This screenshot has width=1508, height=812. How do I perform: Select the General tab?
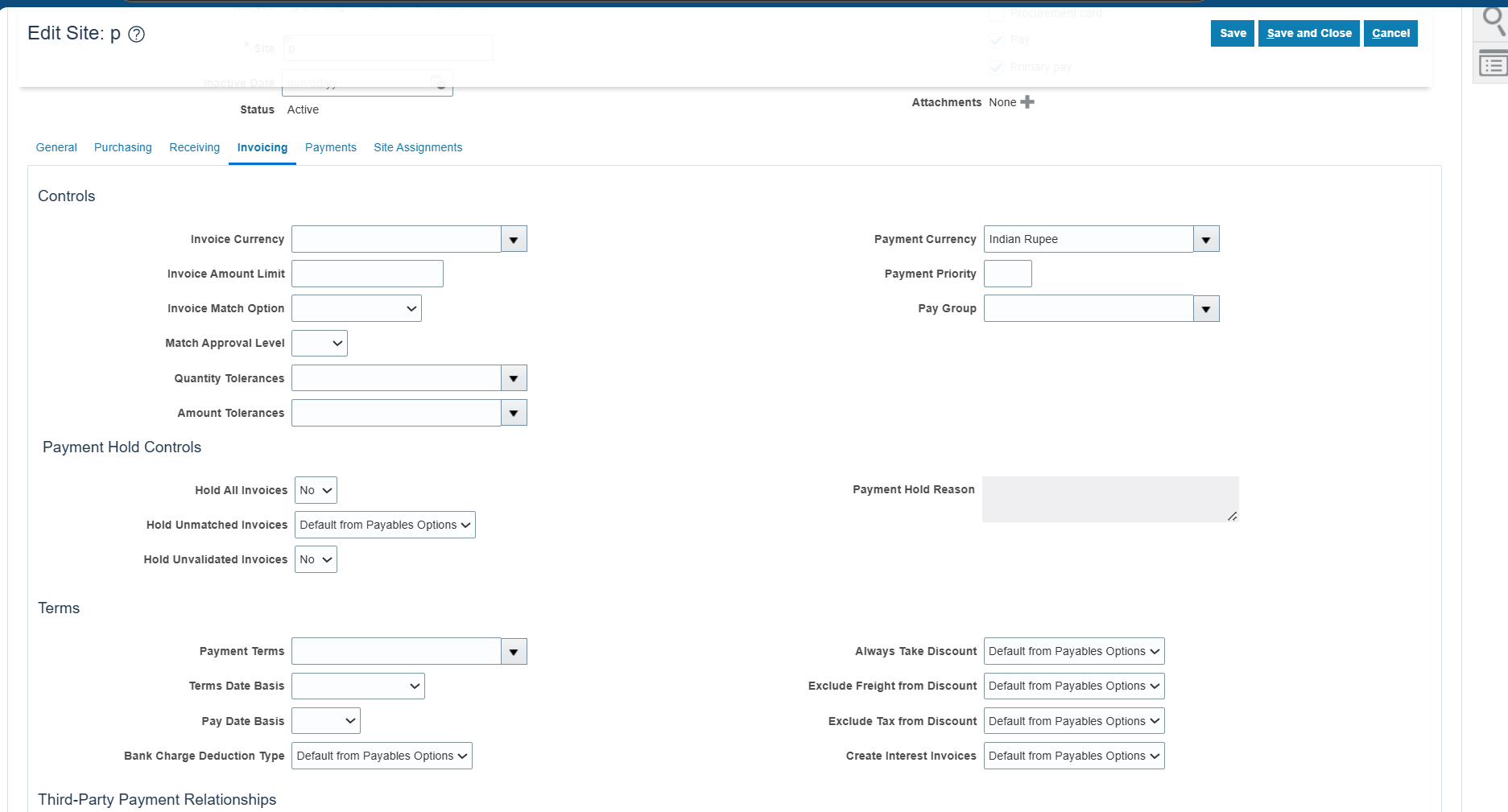coord(56,147)
